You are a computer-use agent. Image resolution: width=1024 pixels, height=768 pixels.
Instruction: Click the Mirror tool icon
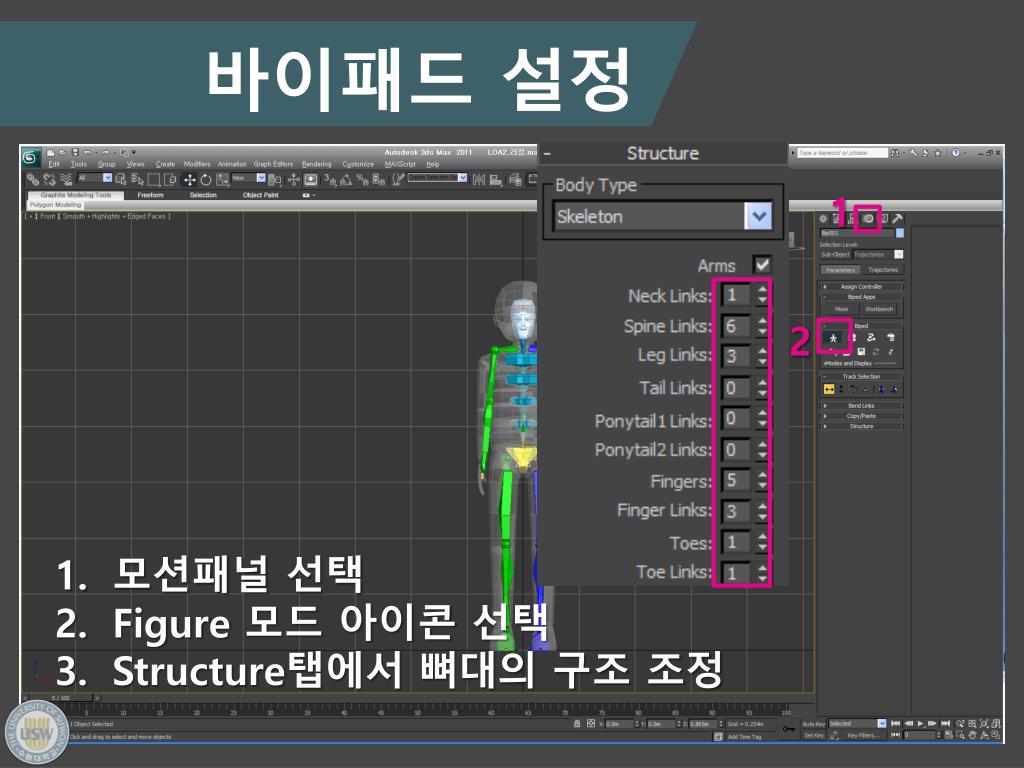point(479,180)
